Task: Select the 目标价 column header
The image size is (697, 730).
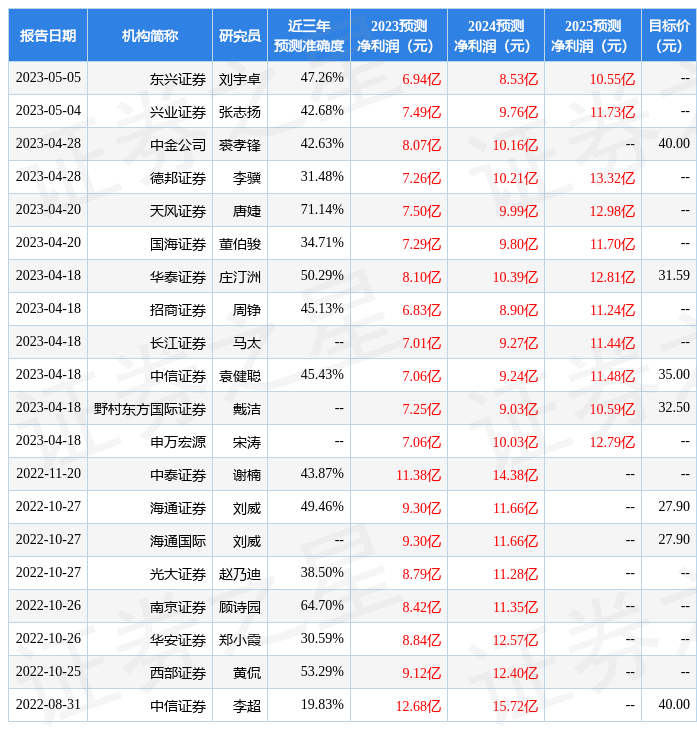Action: pos(669,35)
